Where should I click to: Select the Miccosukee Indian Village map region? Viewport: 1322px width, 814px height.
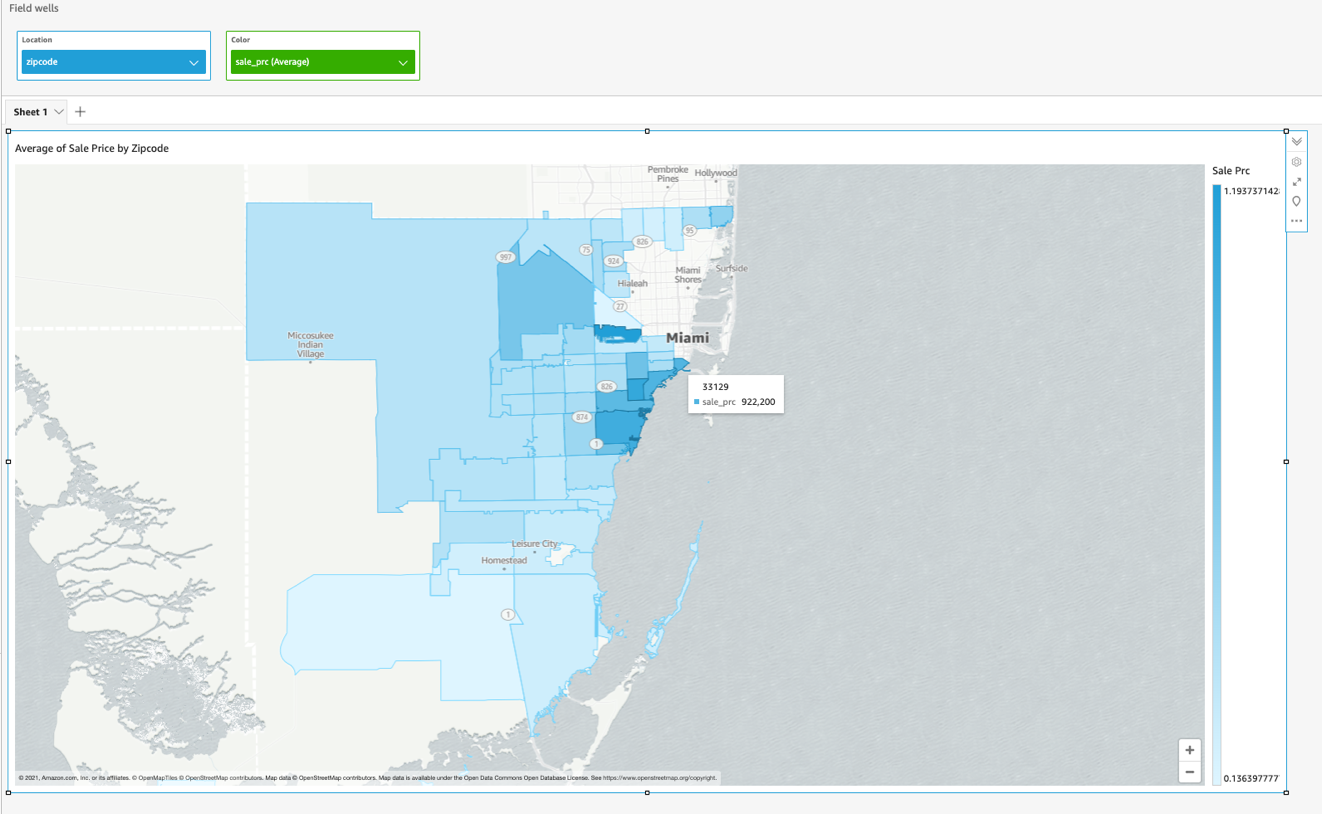pos(310,345)
